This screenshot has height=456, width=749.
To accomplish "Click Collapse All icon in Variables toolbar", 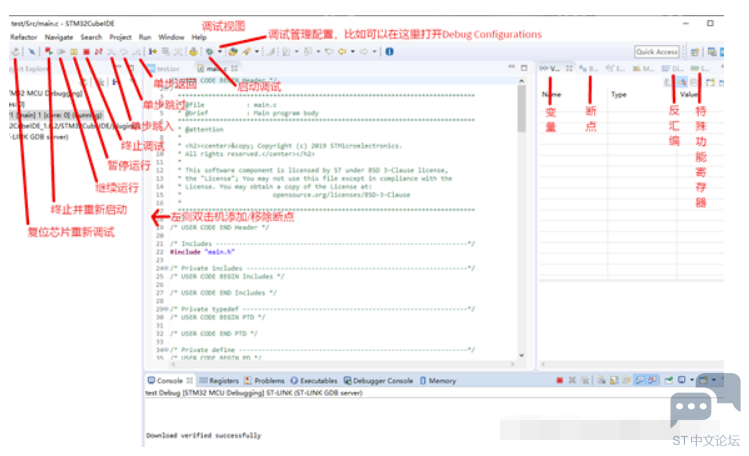I will point(695,83).
